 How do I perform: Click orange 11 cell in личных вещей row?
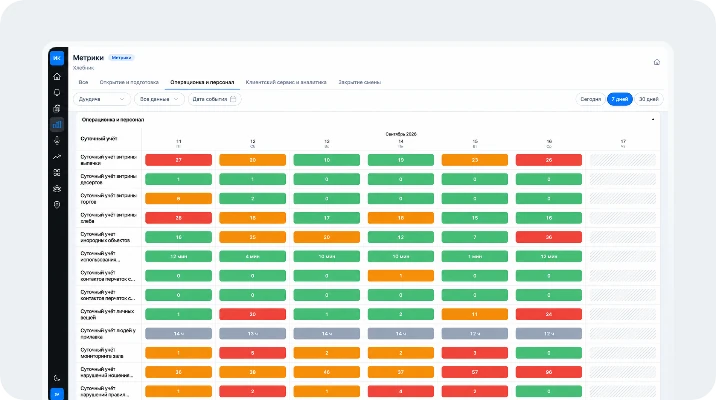tap(475, 314)
